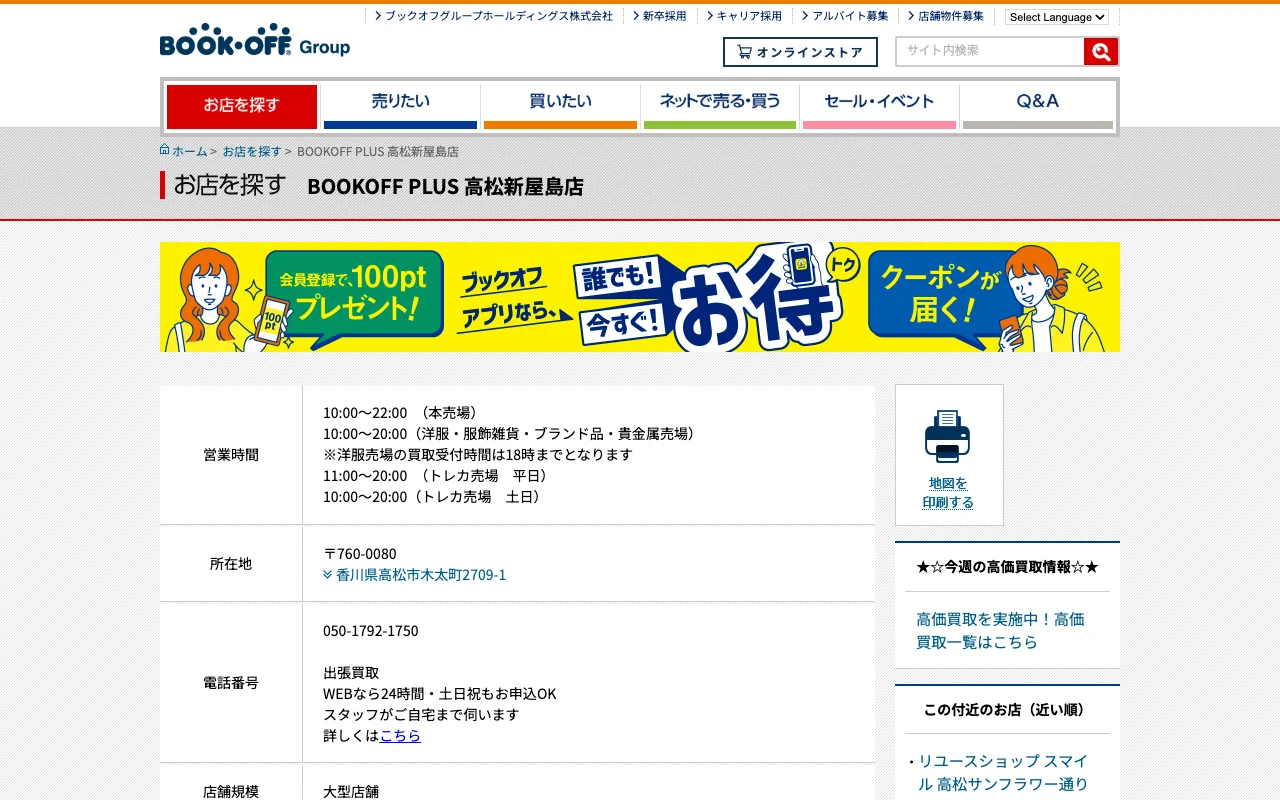Select the postal code 〒760-0080

(360, 554)
